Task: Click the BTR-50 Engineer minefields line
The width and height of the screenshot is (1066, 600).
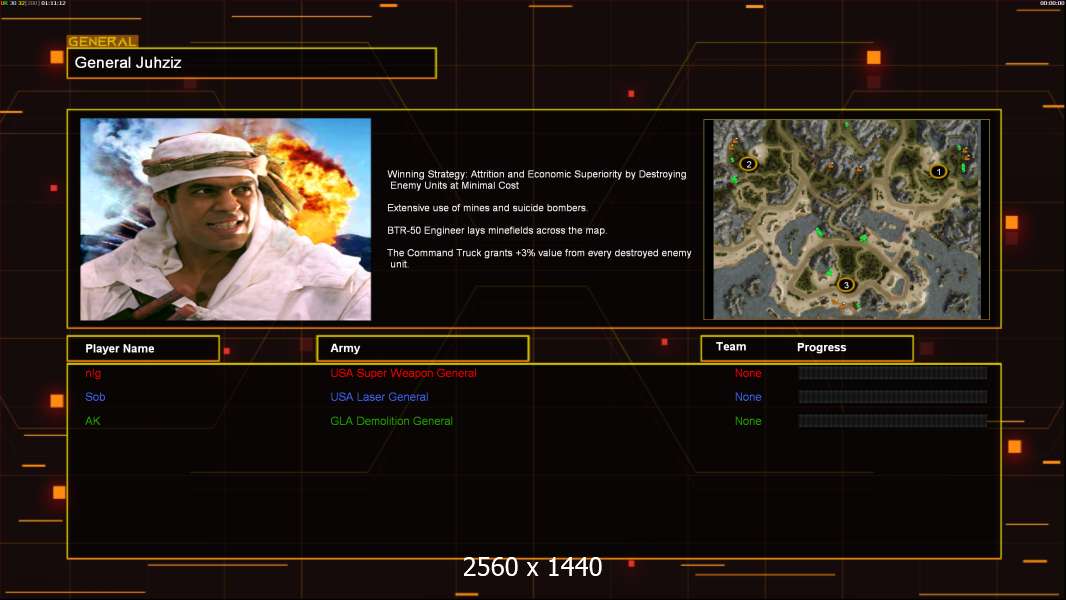Action: coord(497,230)
